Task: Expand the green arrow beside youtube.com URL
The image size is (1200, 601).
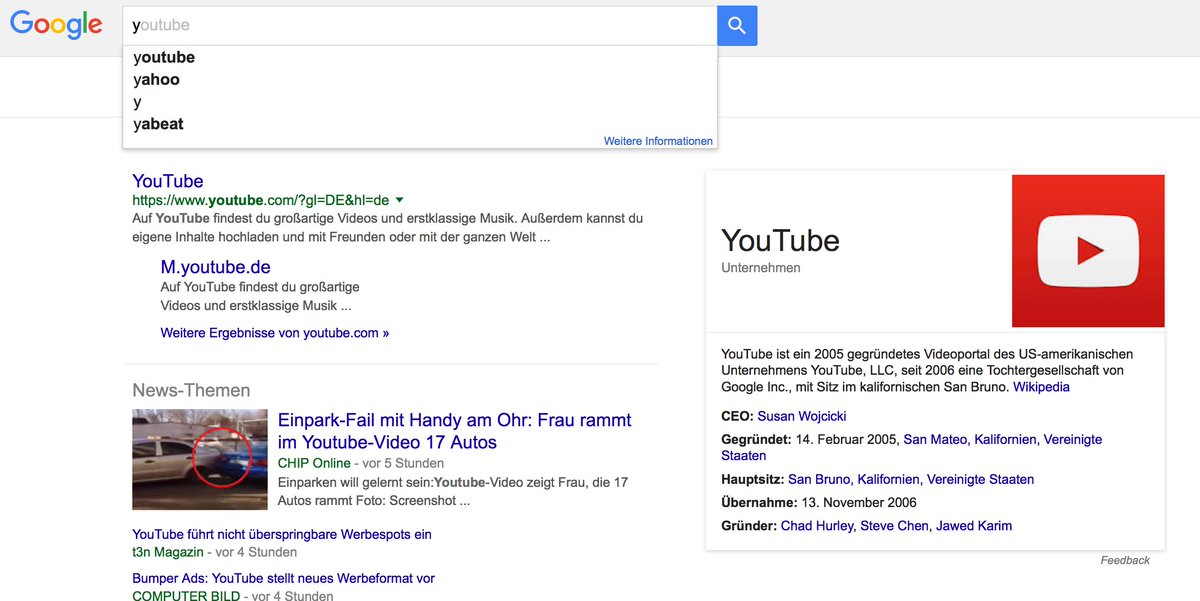Action: [399, 200]
